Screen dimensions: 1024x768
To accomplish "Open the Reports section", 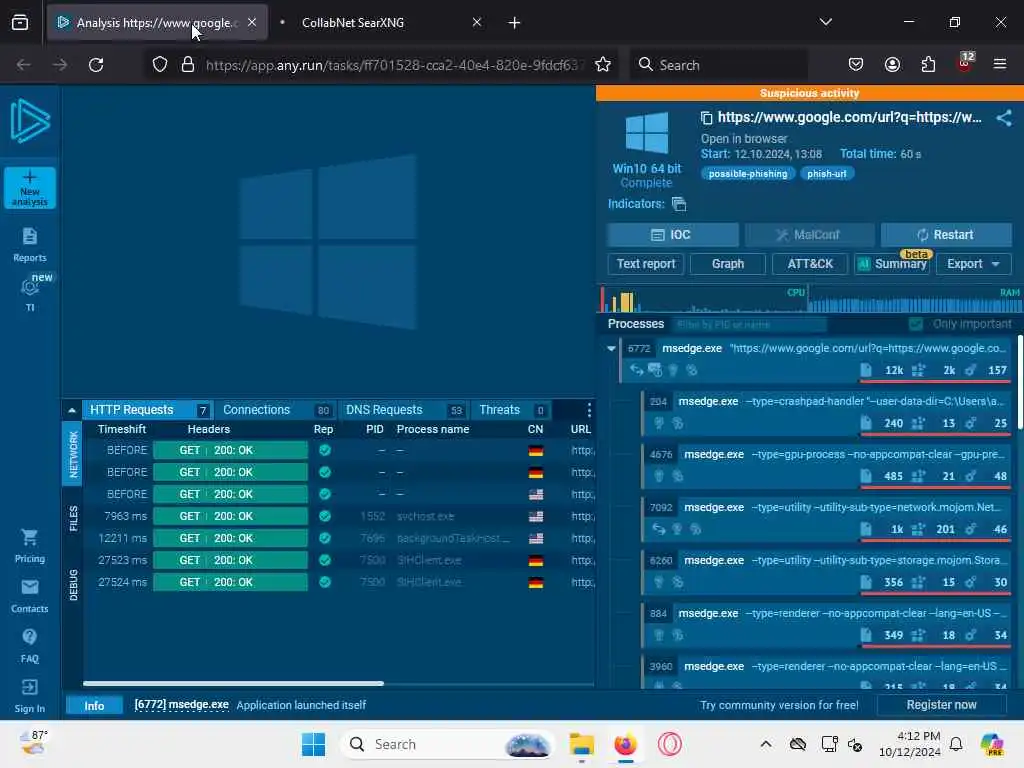I will (30, 245).
